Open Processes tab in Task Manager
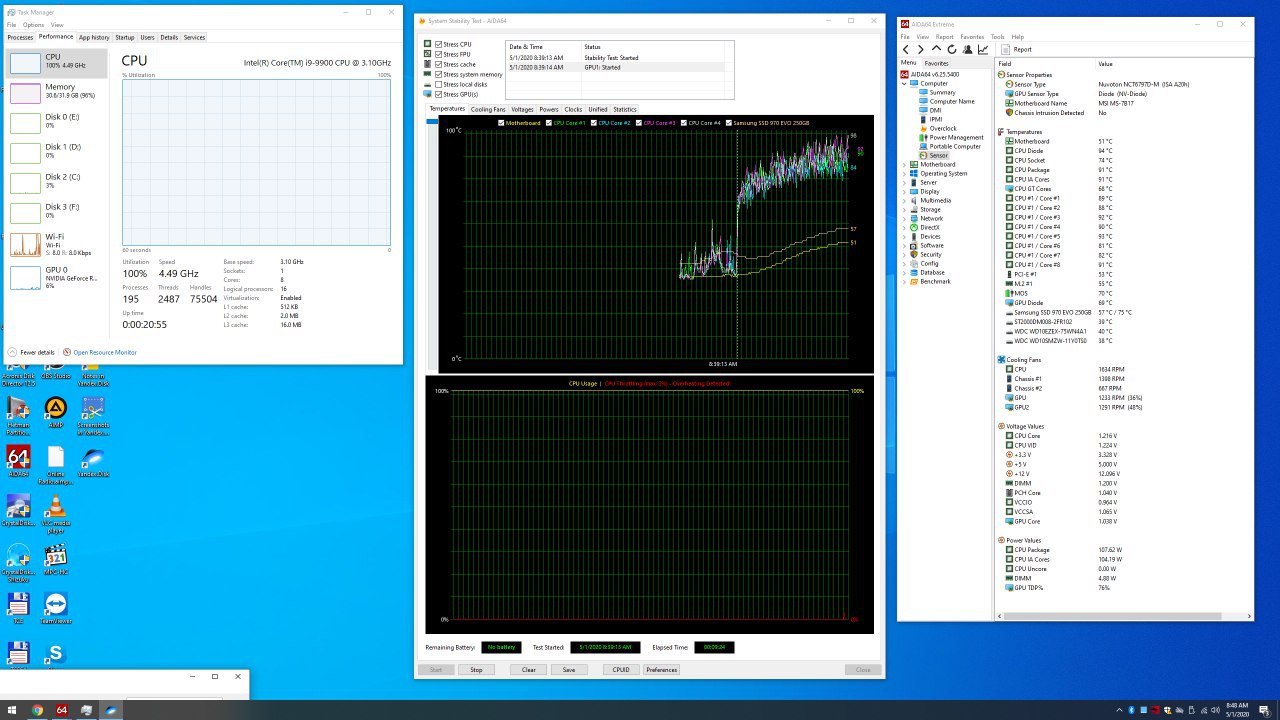Viewport: 1280px width, 720px height. pyautogui.click(x=20, y=37)
